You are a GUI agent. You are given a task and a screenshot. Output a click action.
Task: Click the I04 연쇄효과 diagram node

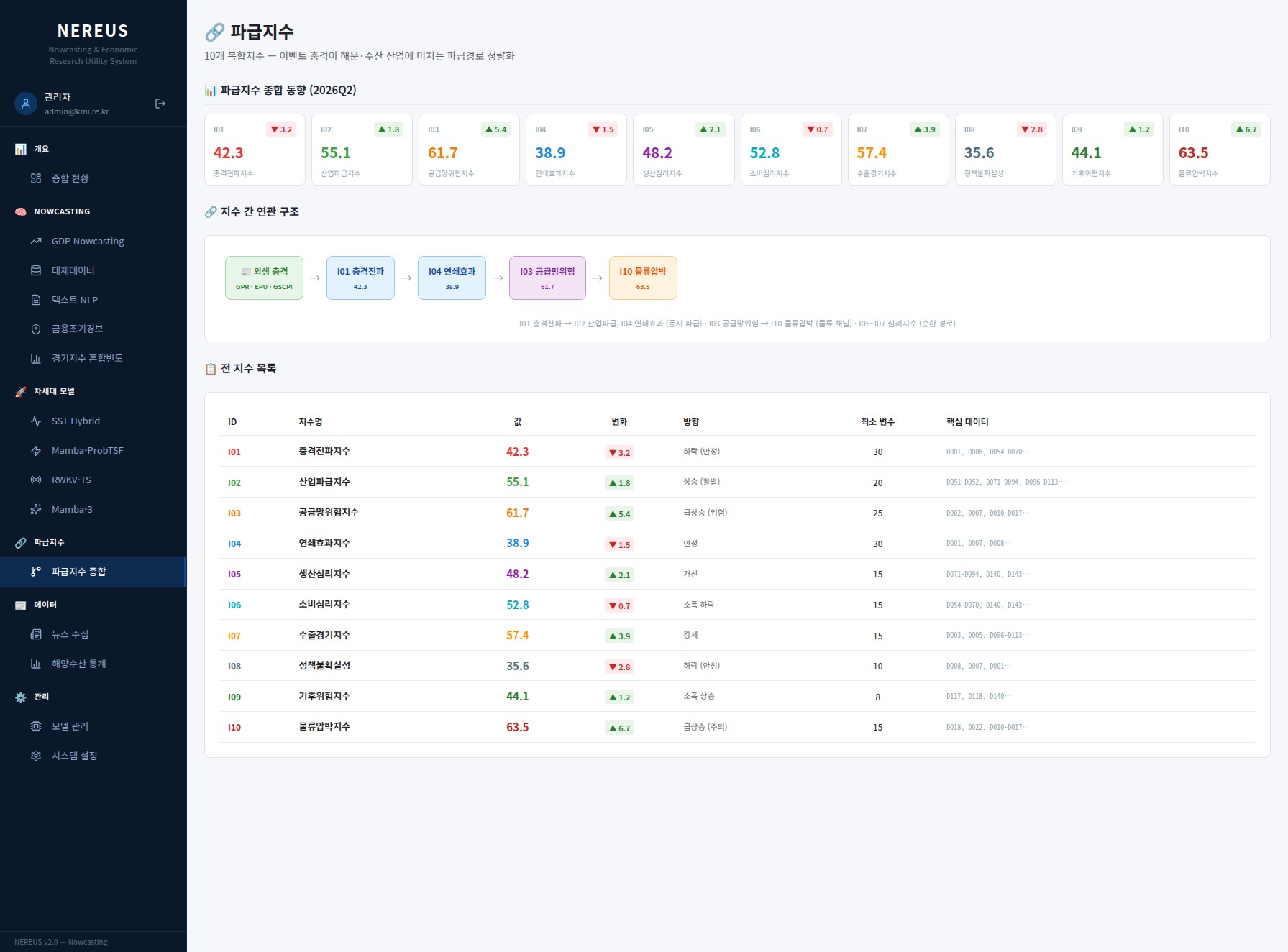[x=452, y=278]
